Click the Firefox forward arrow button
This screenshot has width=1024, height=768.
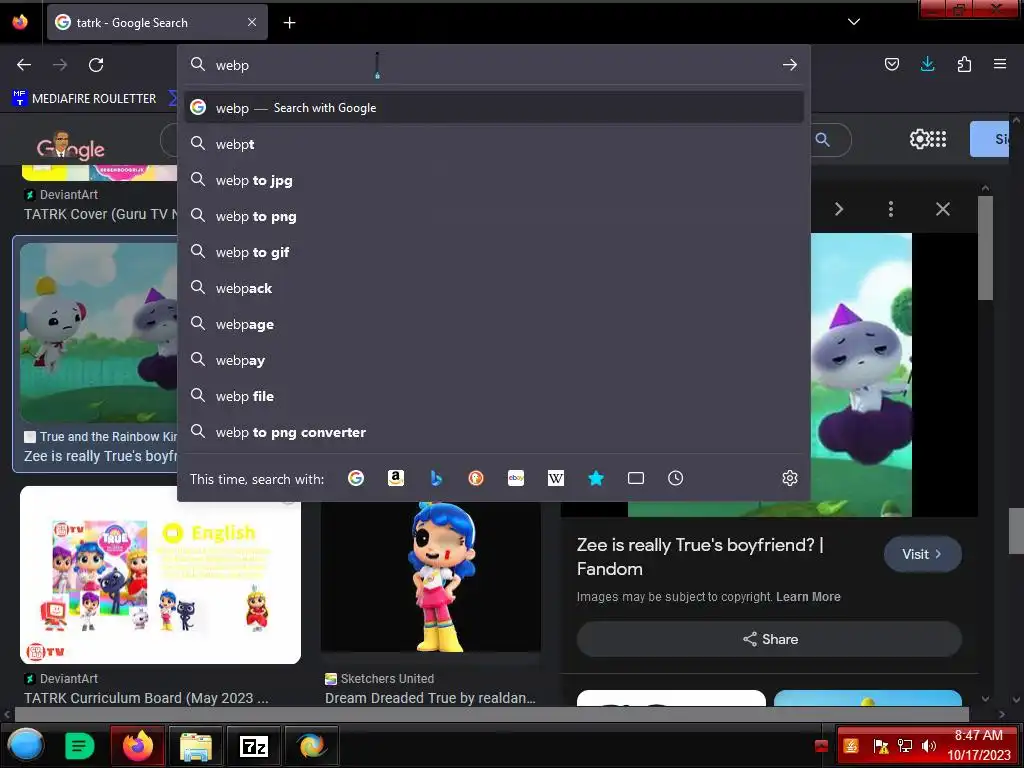60,65
